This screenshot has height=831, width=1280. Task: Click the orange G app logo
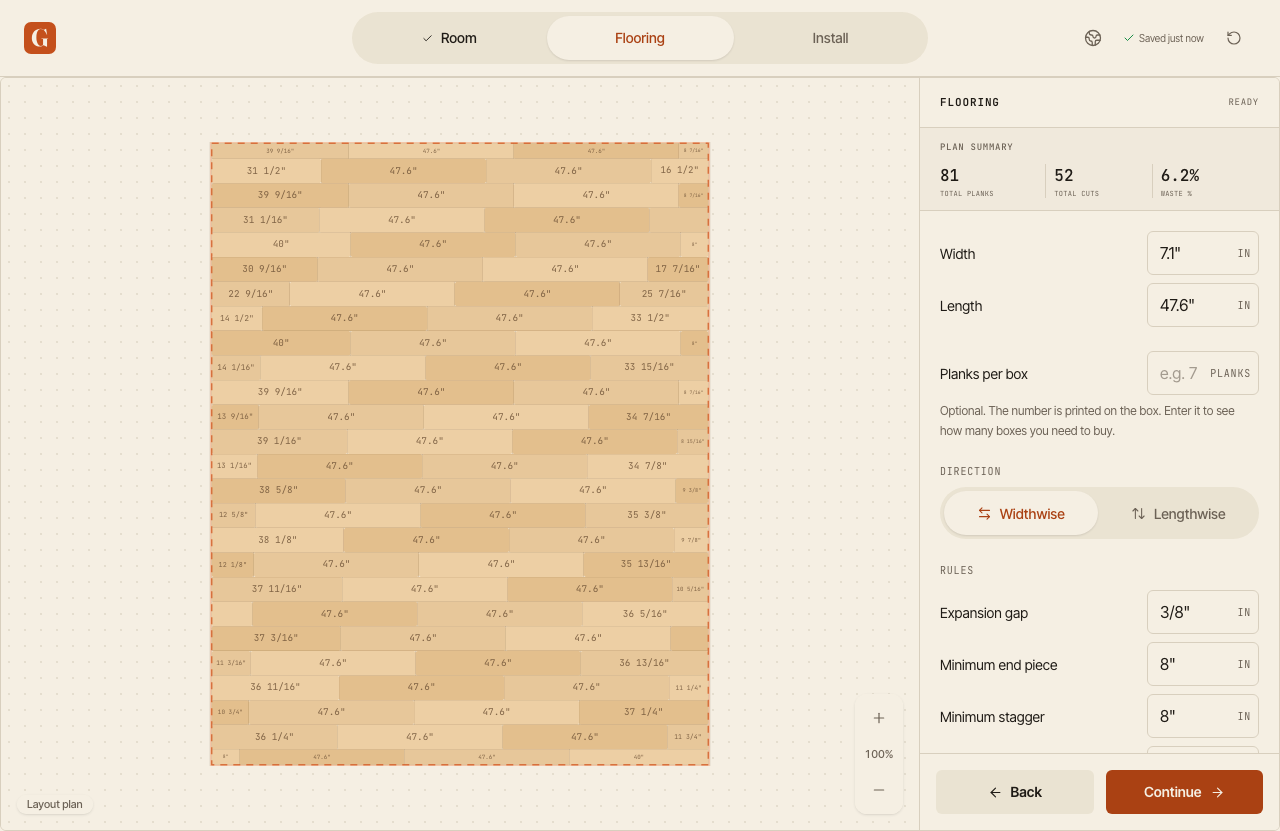point(40,38)
